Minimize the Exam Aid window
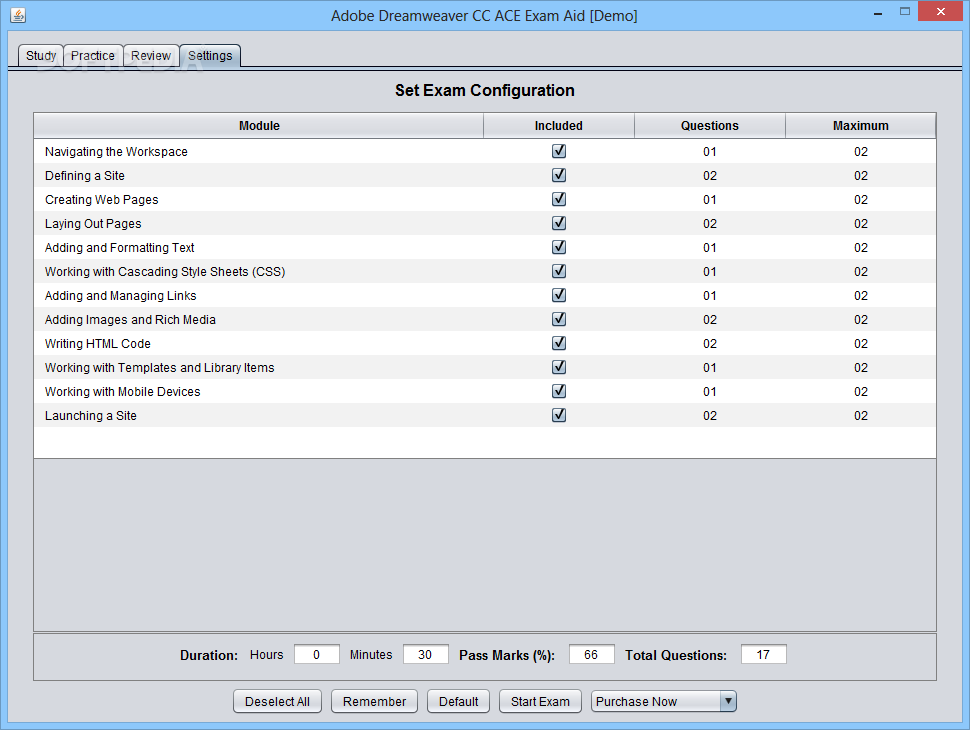Viewport: 970px width, 730px height. click(878, 12)
